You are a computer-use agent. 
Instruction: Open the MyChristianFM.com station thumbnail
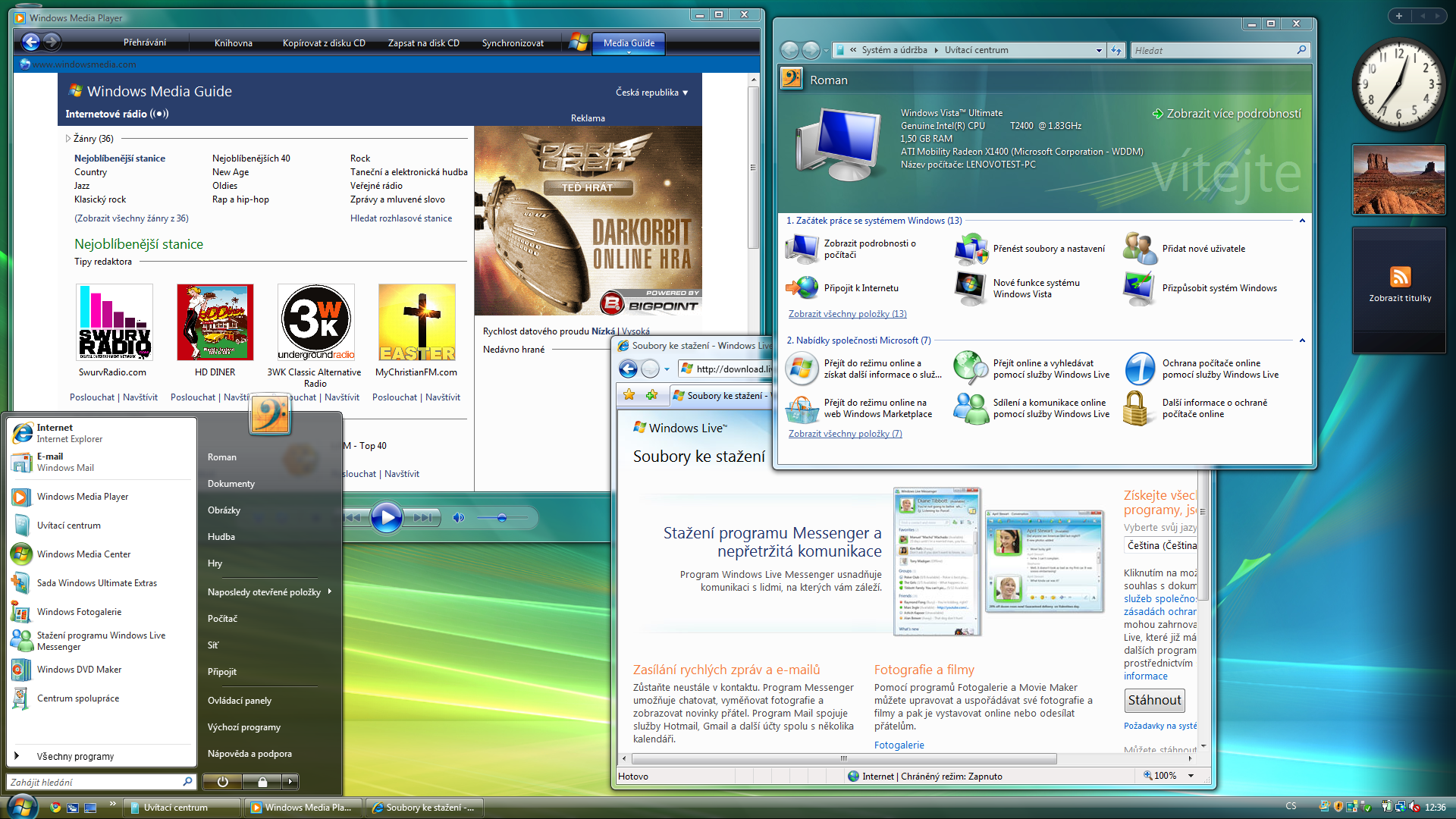tap(417, 322)
